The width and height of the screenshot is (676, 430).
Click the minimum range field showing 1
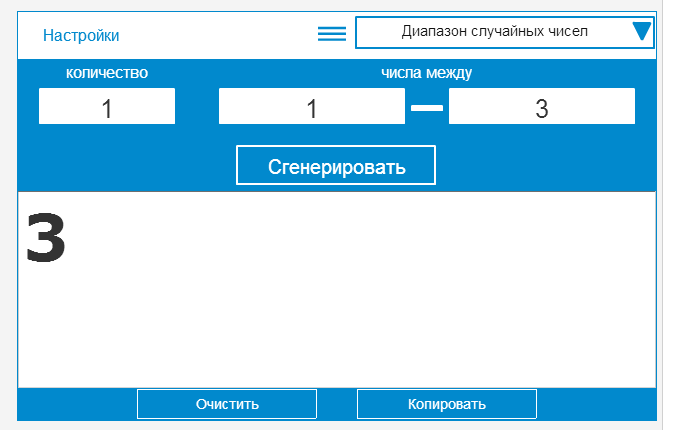(x=311, y=107)
